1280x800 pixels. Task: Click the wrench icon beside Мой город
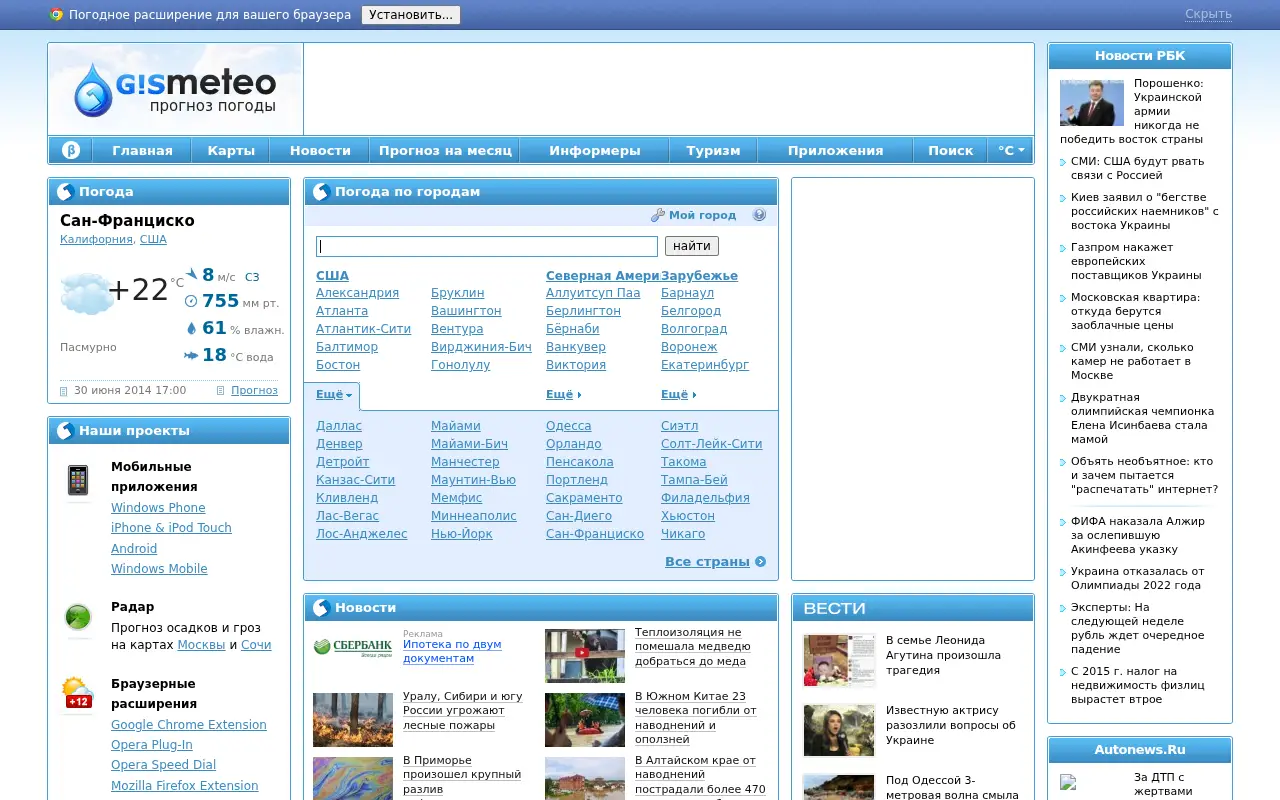tap(658, 215)
